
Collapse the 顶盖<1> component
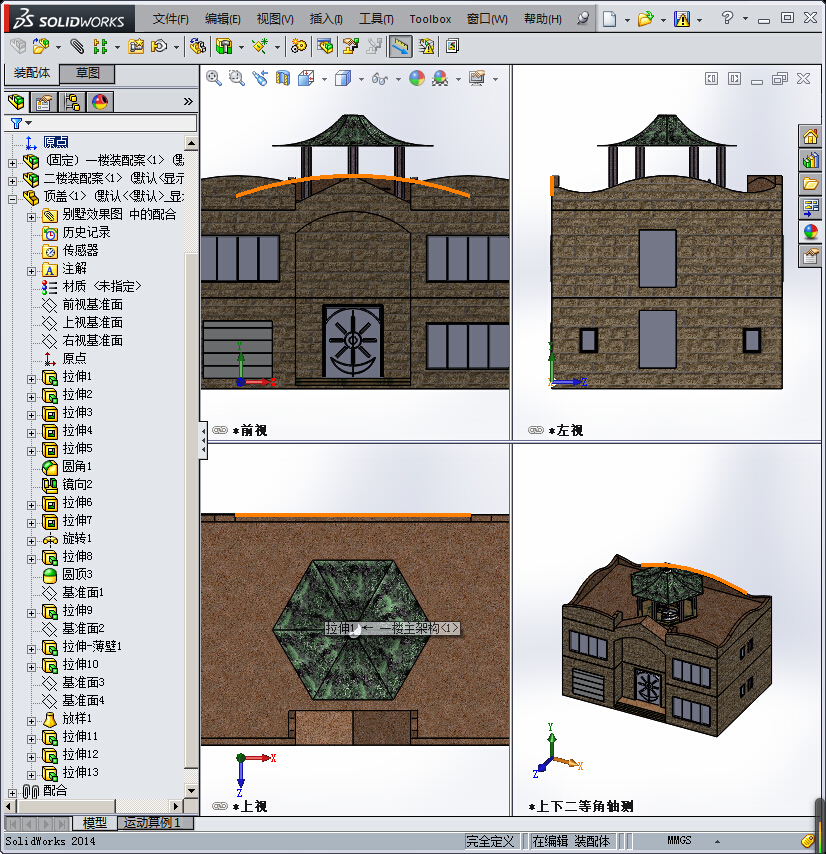pyautogui.click(x=13, y=199)
